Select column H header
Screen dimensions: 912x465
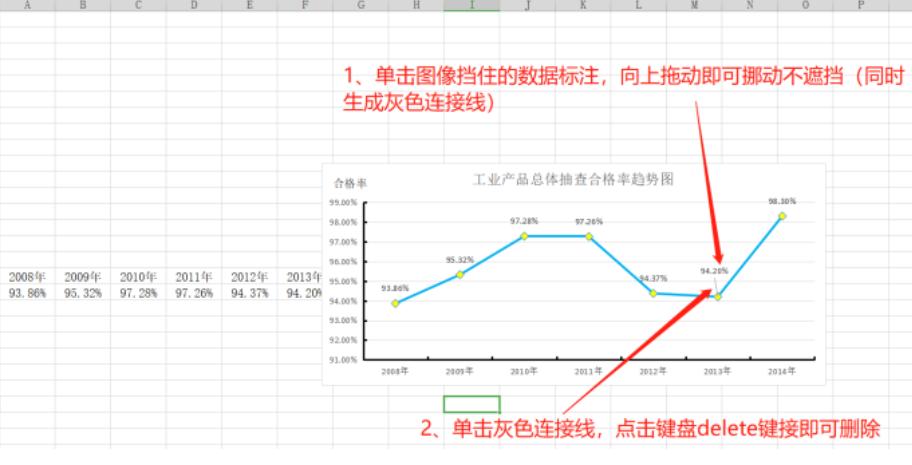click(x=416, y=5)
